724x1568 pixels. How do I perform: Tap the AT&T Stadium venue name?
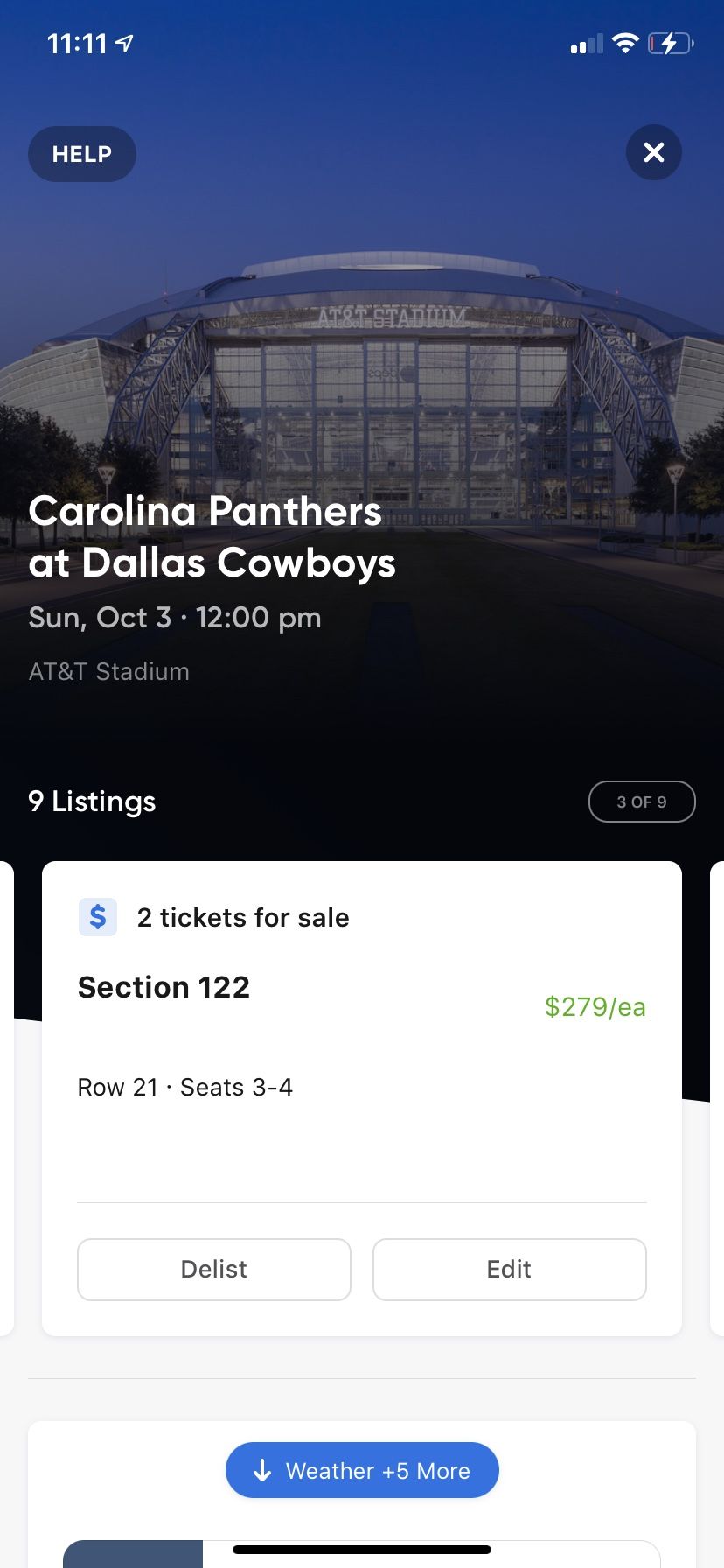(x=109, y=671)
